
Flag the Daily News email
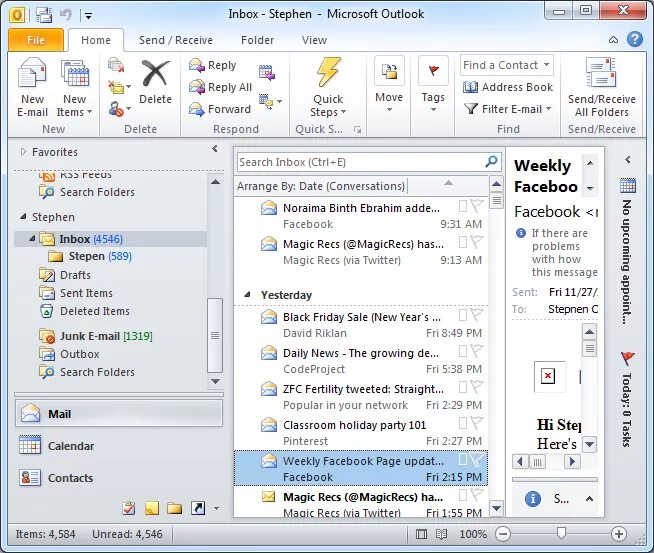(476, 350)
